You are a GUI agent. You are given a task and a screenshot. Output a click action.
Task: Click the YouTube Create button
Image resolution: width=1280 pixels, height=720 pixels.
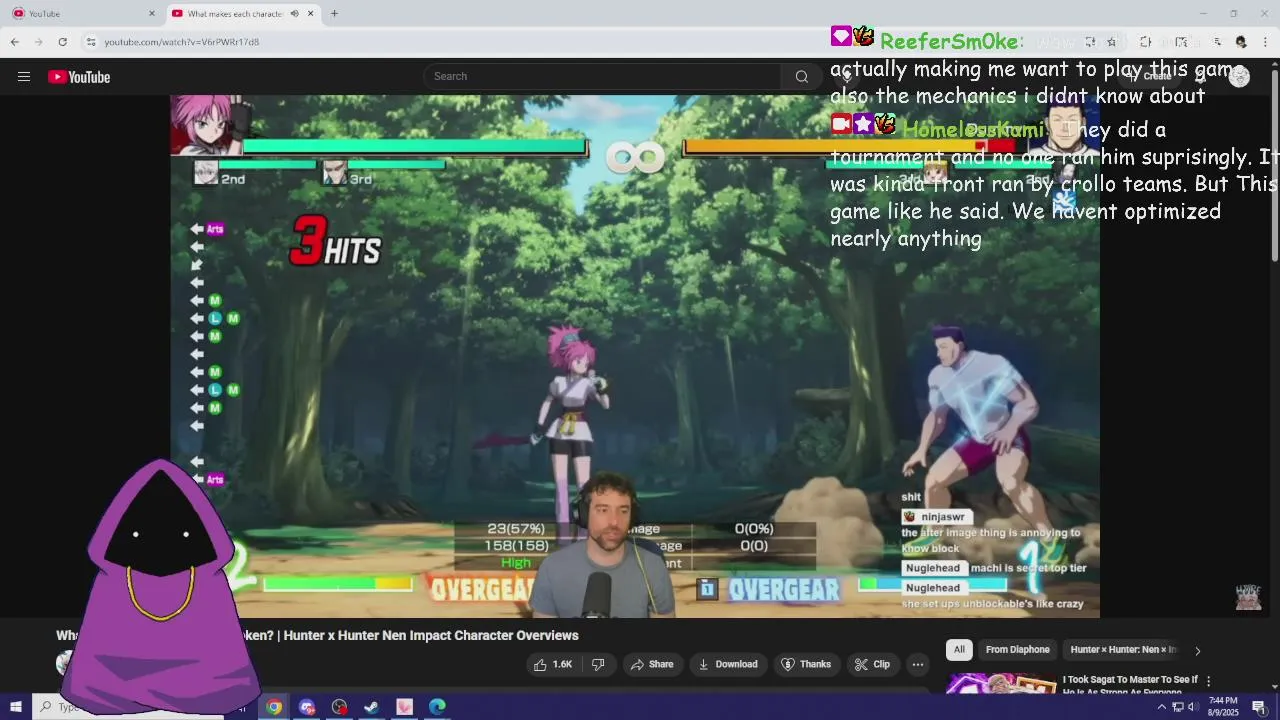(x=1150, y=77)
